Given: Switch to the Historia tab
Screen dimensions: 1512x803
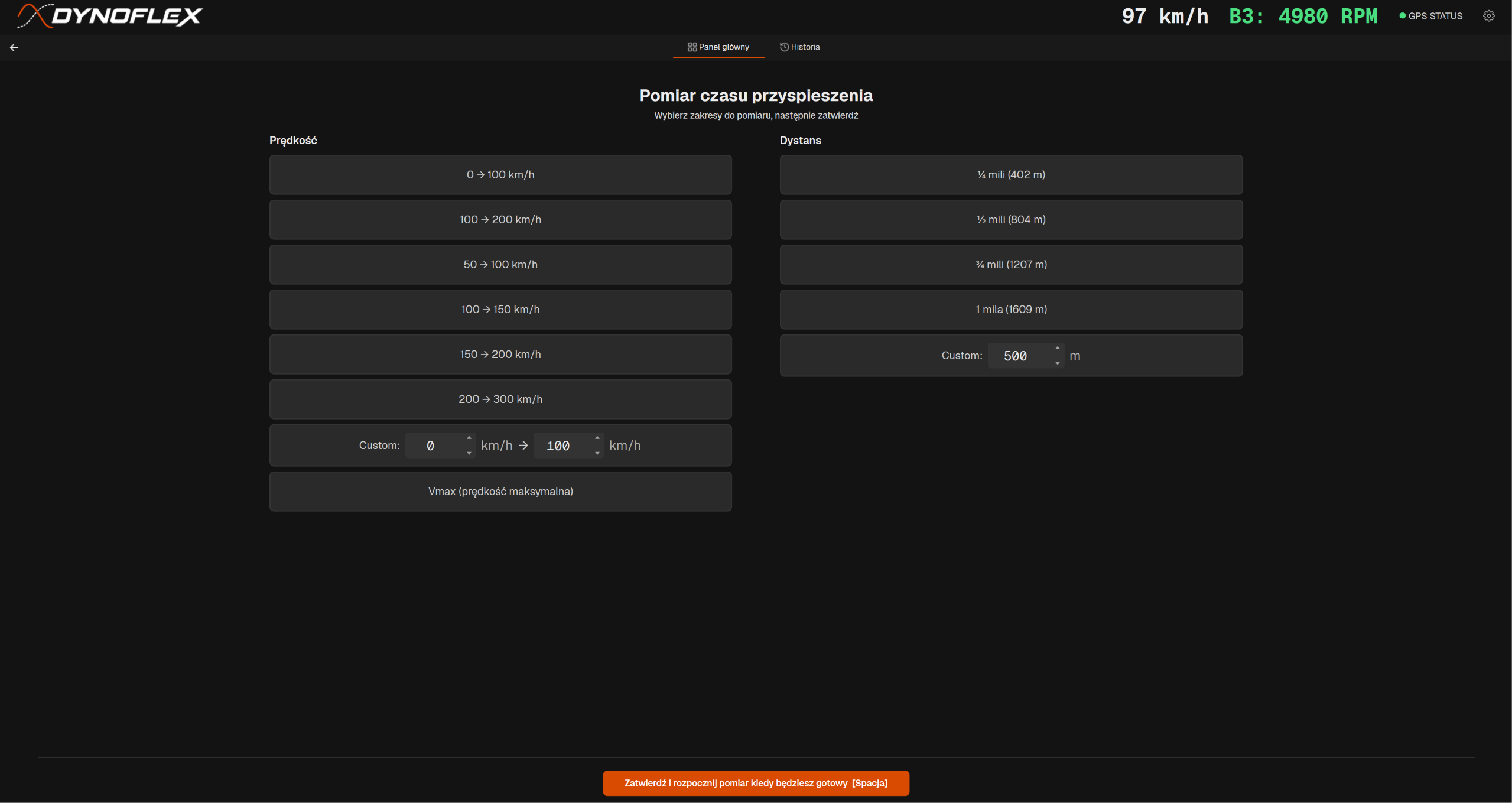Looking at the screenshot, I should 799,47.
